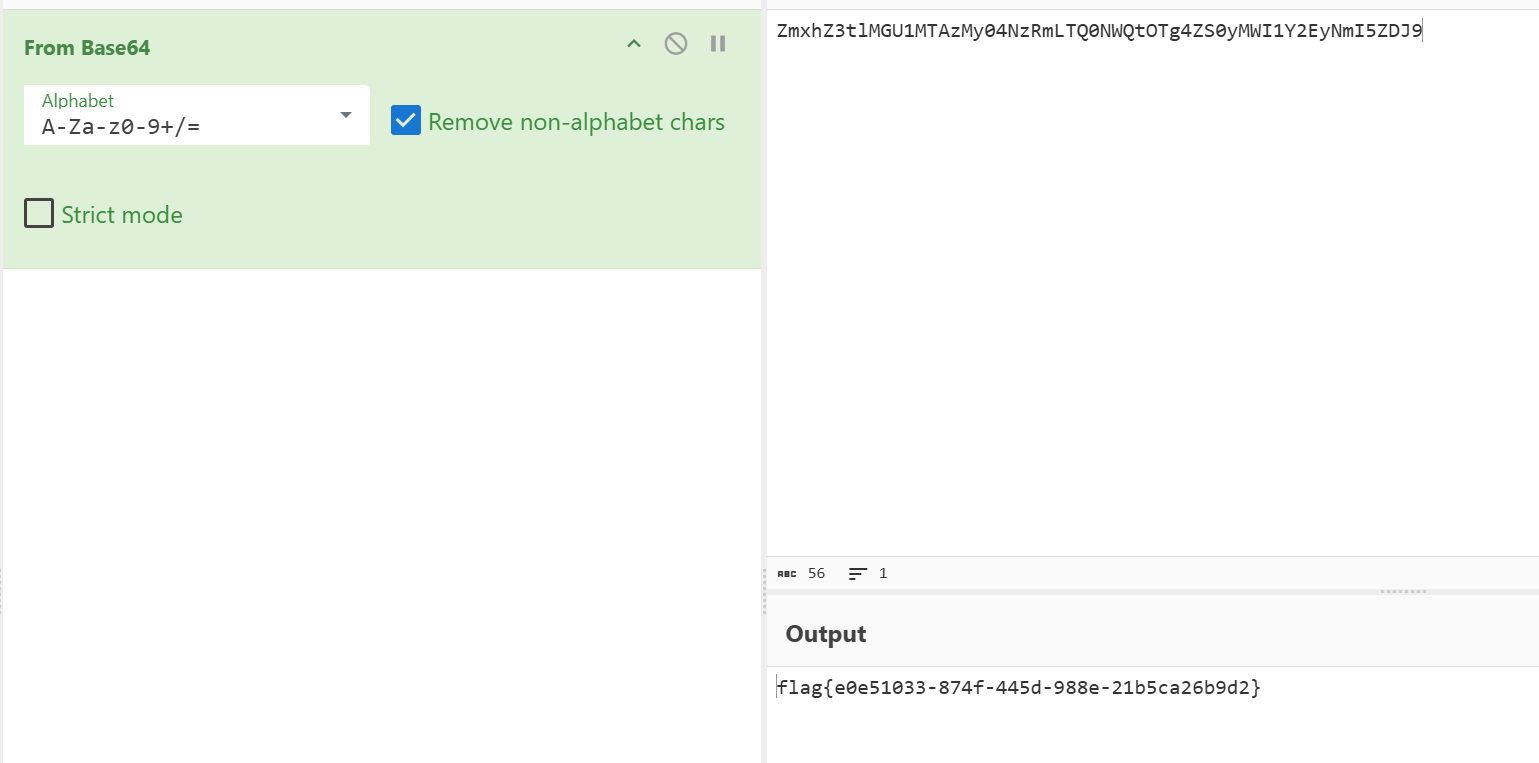Click the line count icon

[x=858, y=574]
